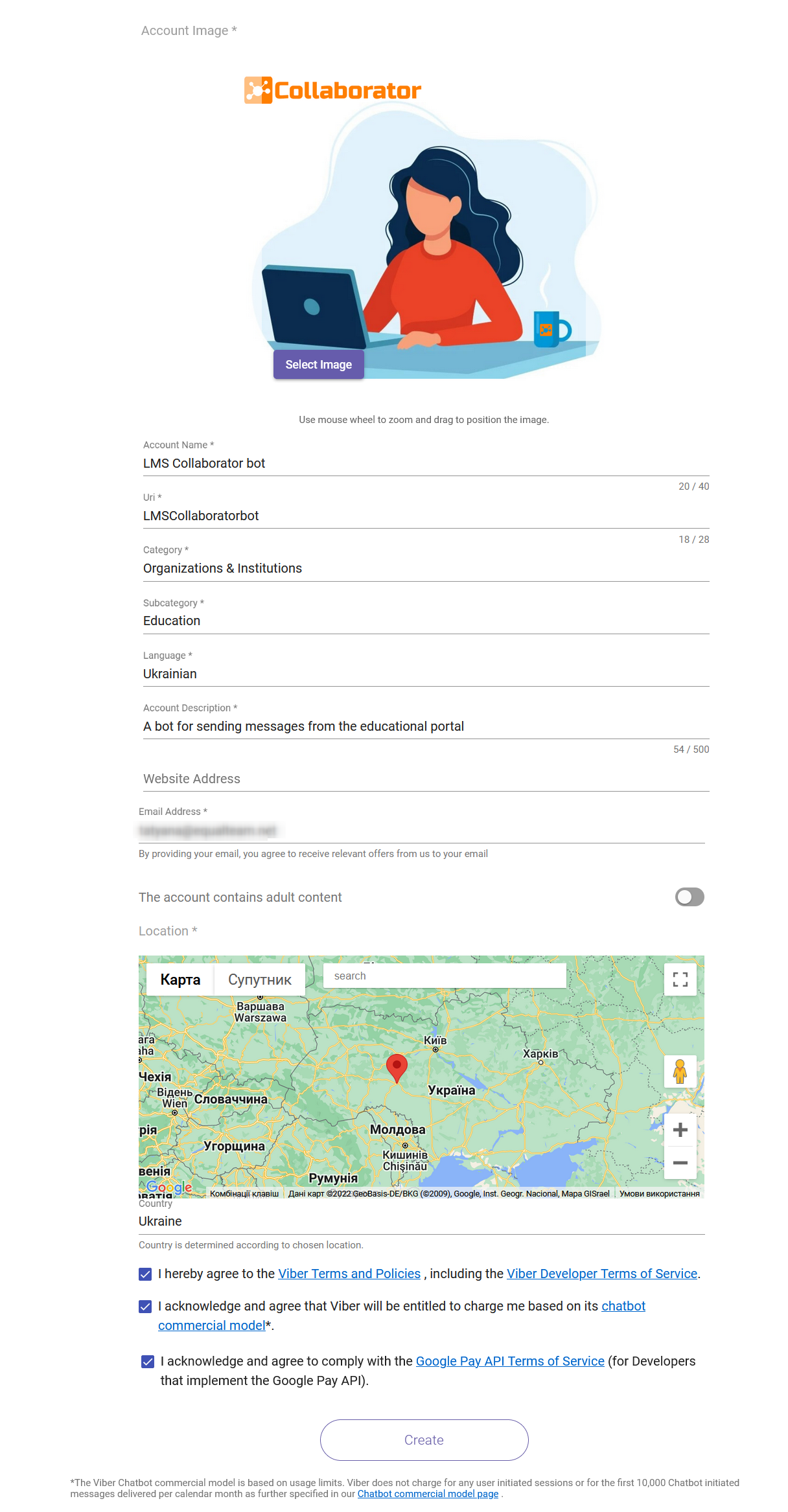This screenshot has width=788, height=1512.
Task: Zoom in on the map
Action: click(680, 1130)
